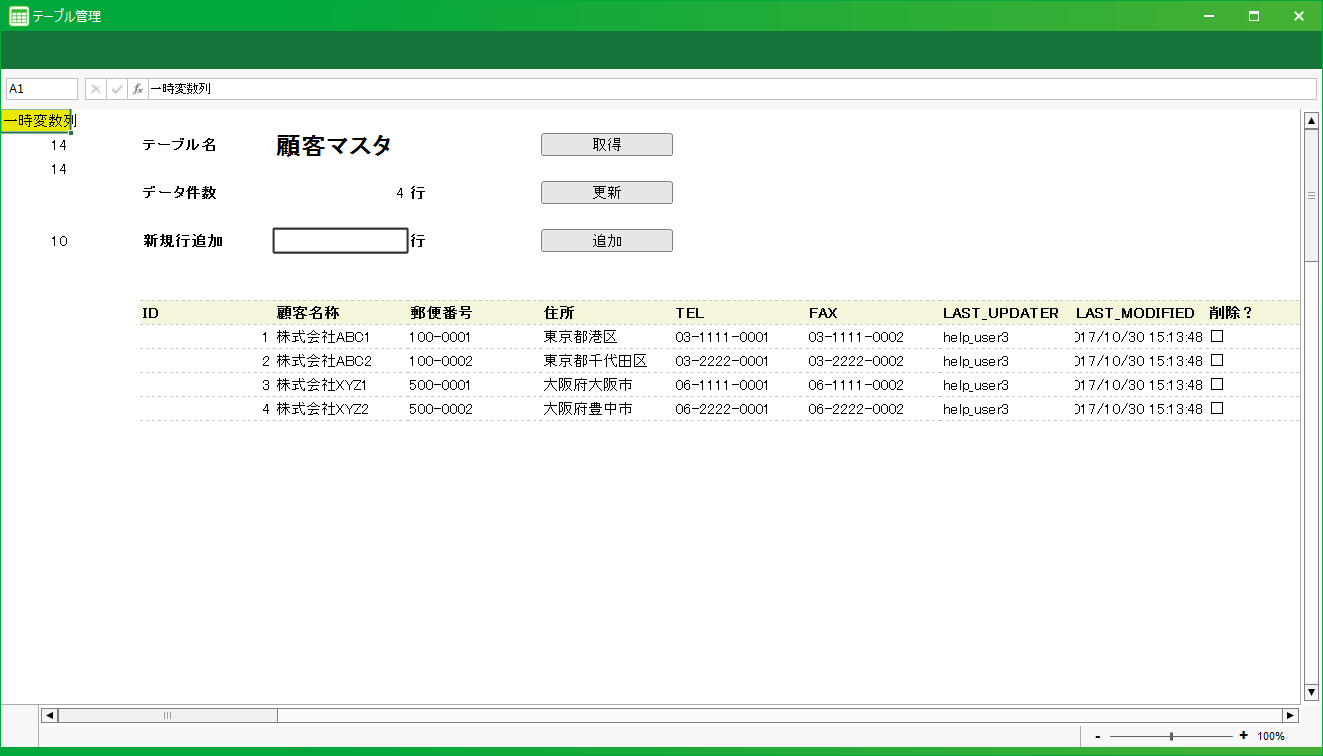Click the zoom out minus icon

pyautogui.click(x=1098, y=736)
